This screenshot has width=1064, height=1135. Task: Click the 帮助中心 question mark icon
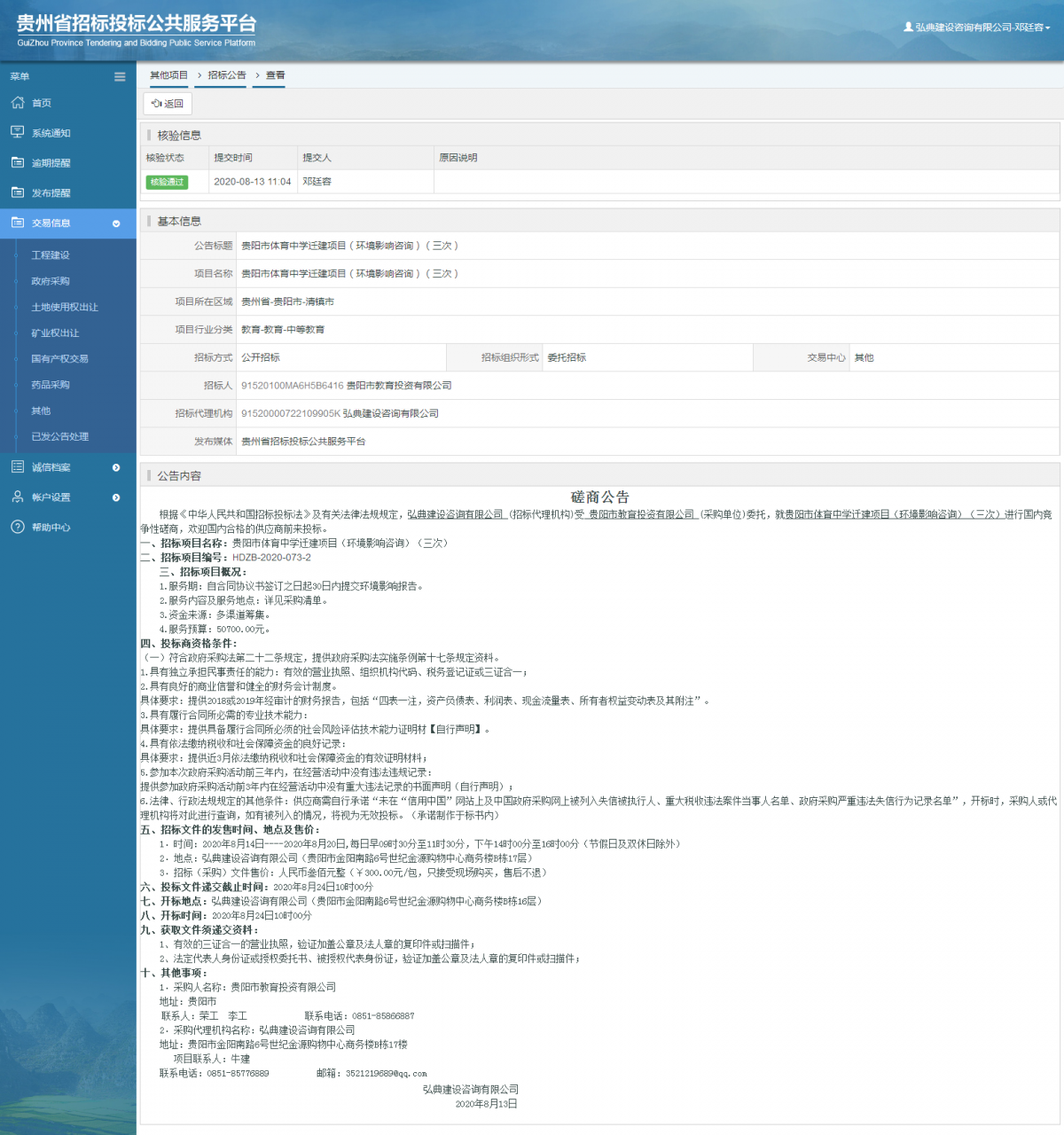click(18, 527)
